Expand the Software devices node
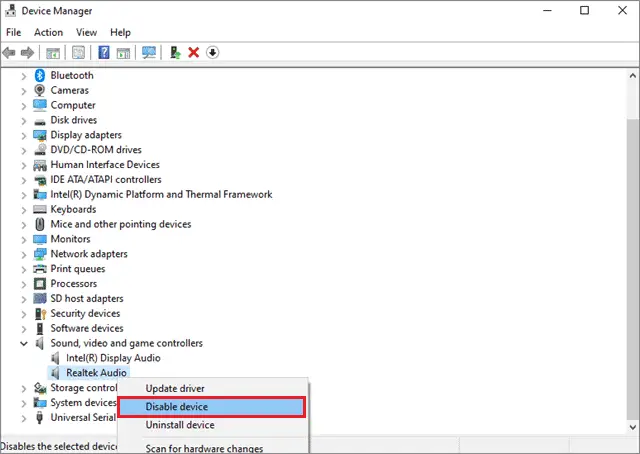The image size is (640, 454). click(x=24, y=329)
